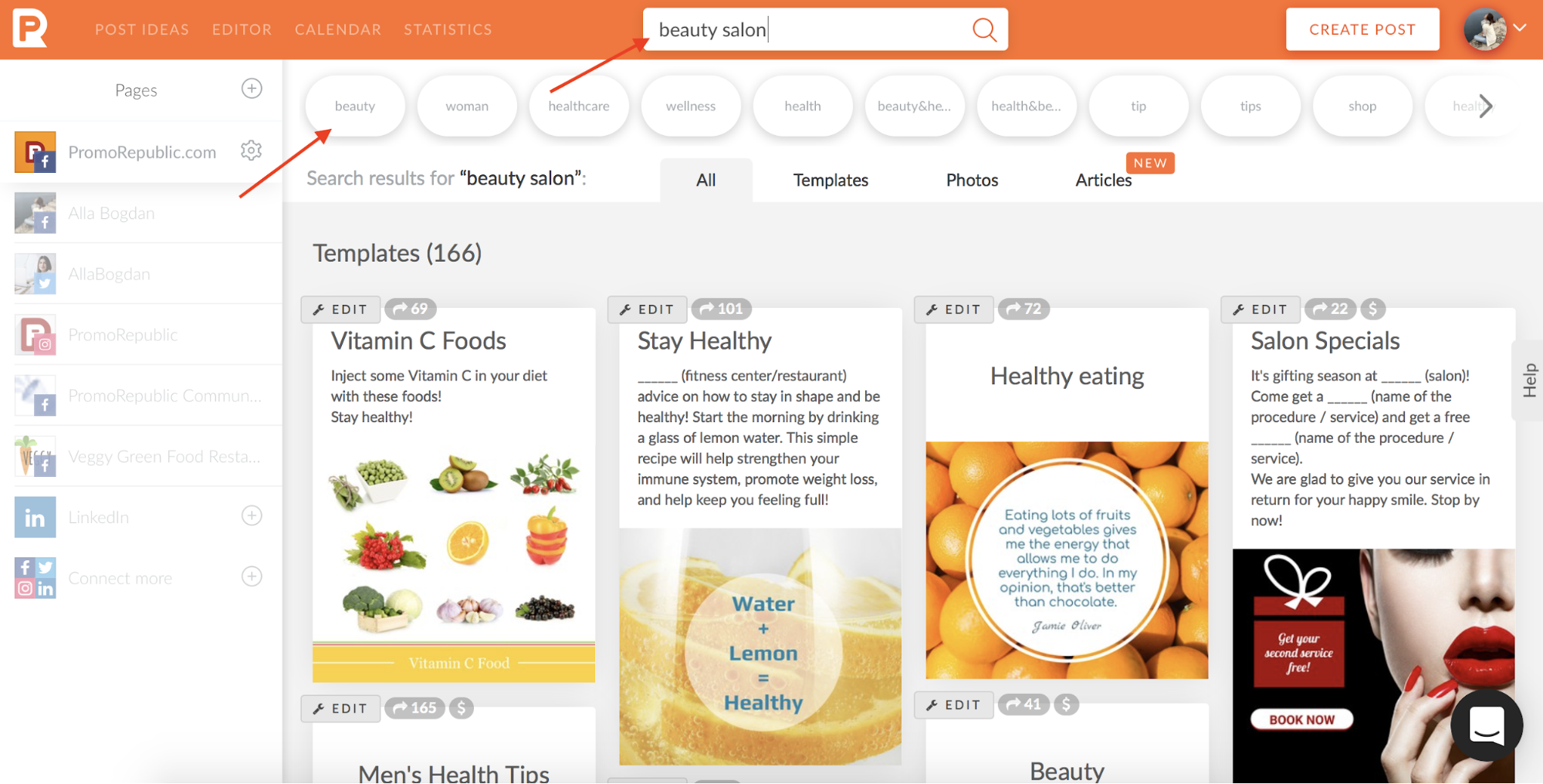Open PromoRepublic.com page settings gear

pos(251,150)
